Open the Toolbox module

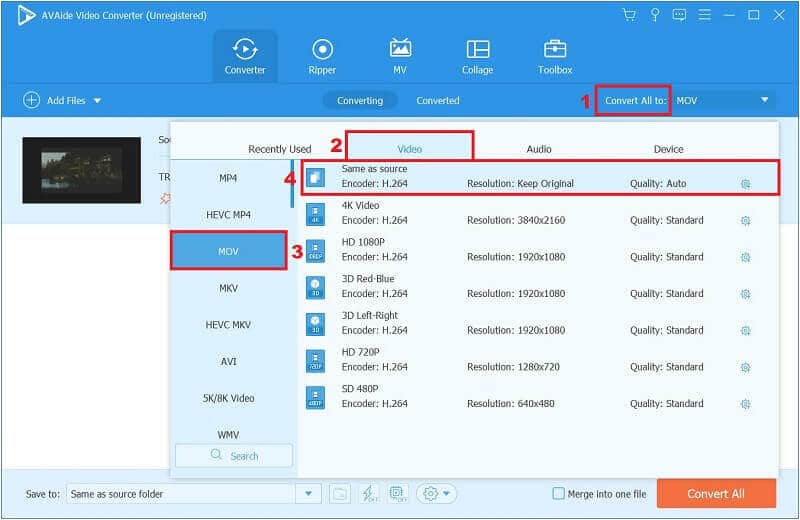click(555, 56)
